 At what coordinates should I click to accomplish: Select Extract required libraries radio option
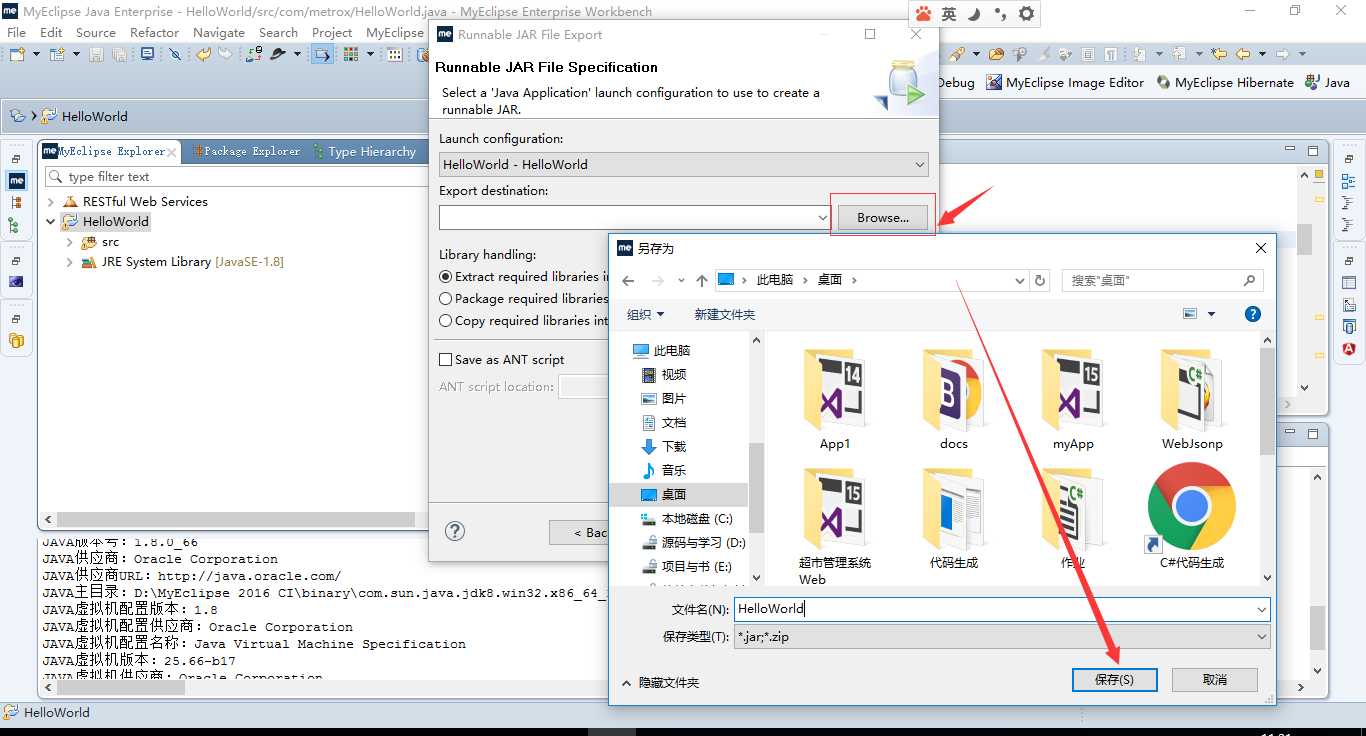446,277
